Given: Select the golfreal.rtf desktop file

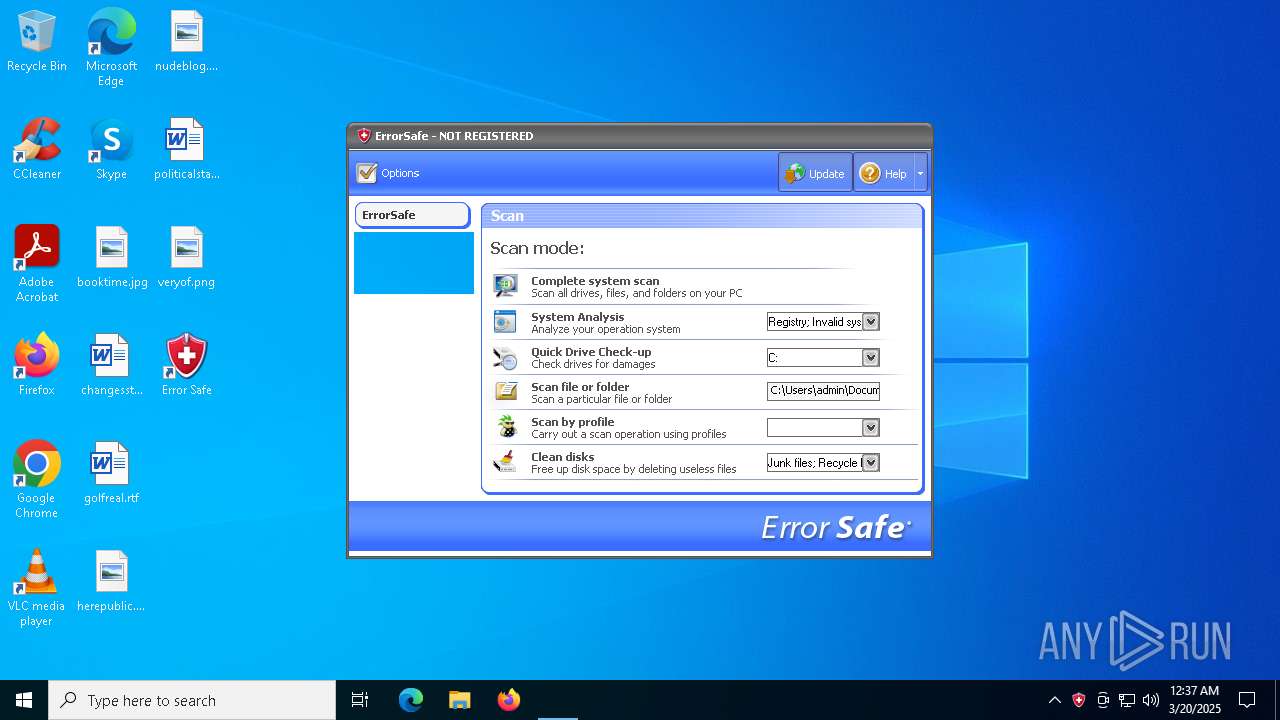Looking at the screenshot, I should pos(111,474).
